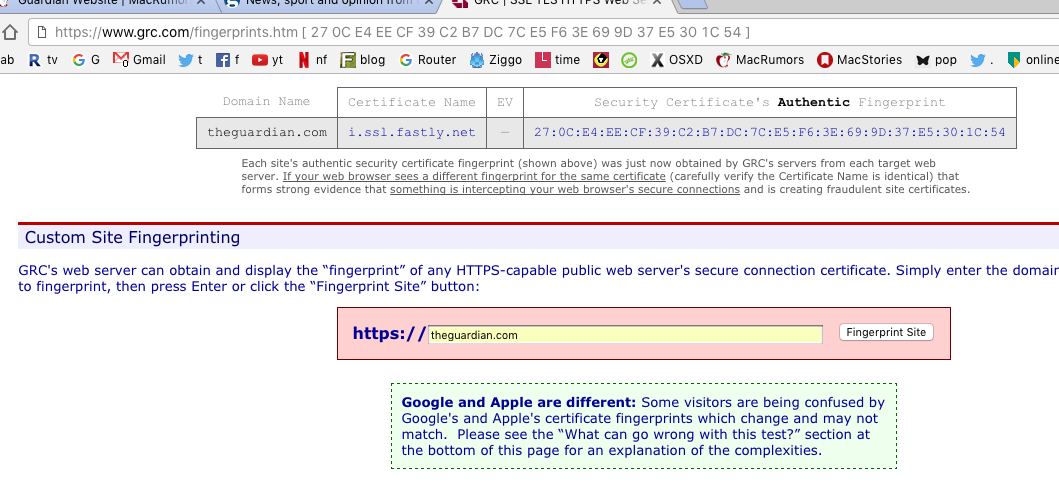This screenshot has height=485, width=1059.
Task: Close the GRC SSL TLS tab
Action: pyautogui.click(x=656, y=3)
